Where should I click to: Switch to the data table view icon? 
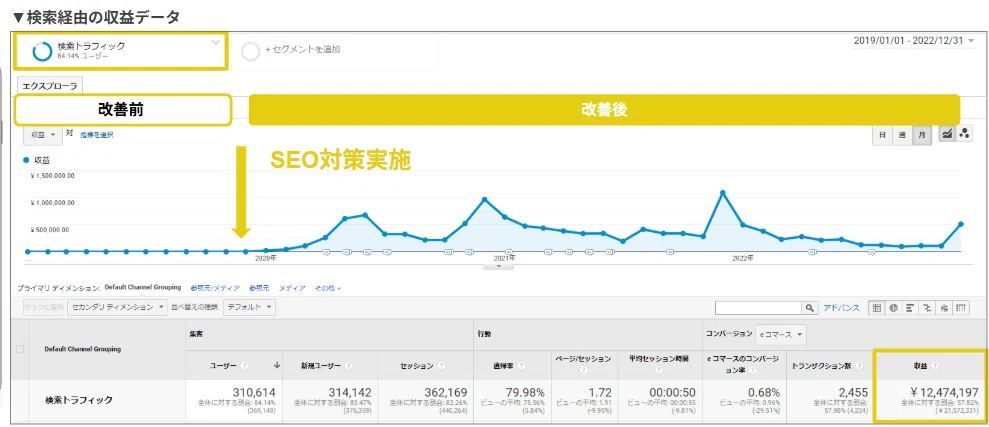(x=876, y=308)
